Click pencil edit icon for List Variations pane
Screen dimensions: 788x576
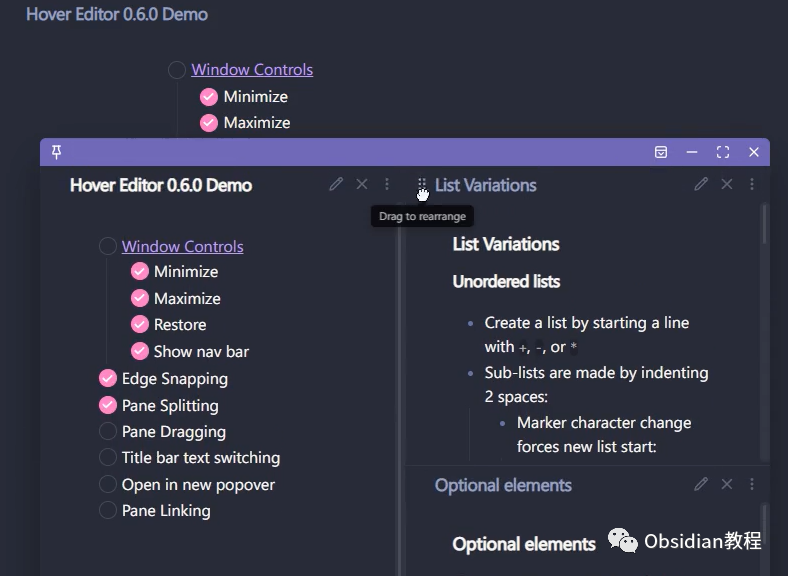[x=701, y=184]
